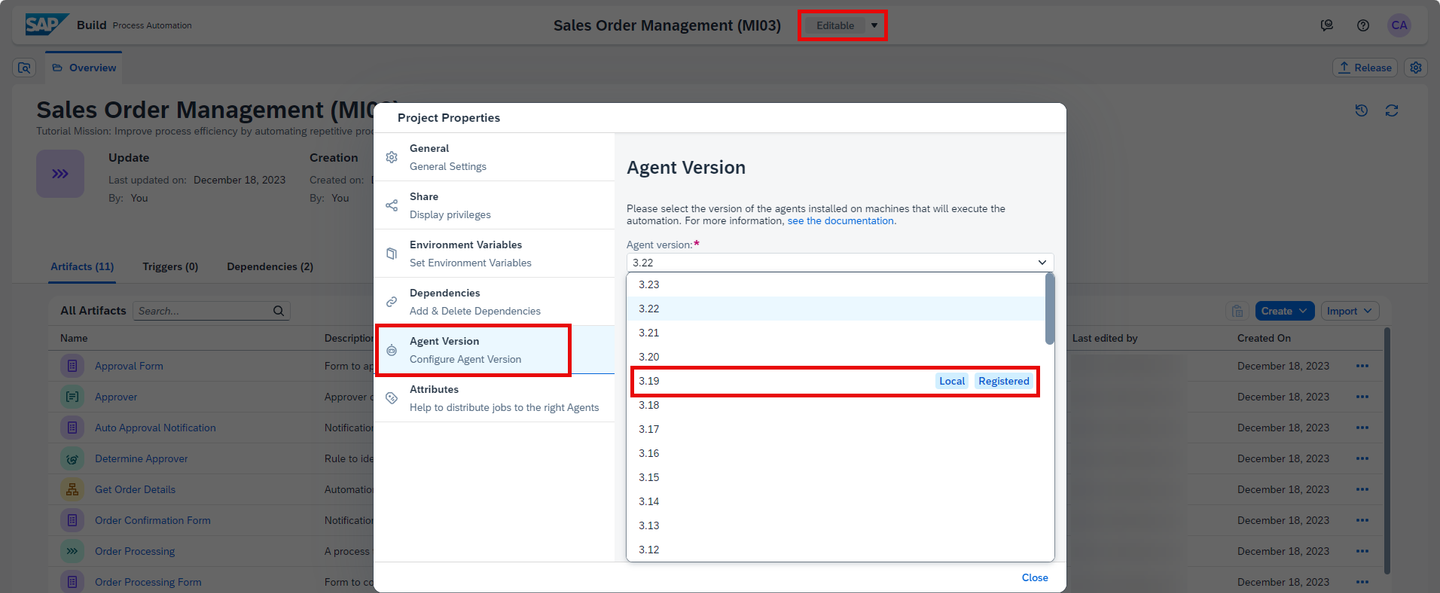Click the large project process icon
1440x593 pixels.
point(60,174)
